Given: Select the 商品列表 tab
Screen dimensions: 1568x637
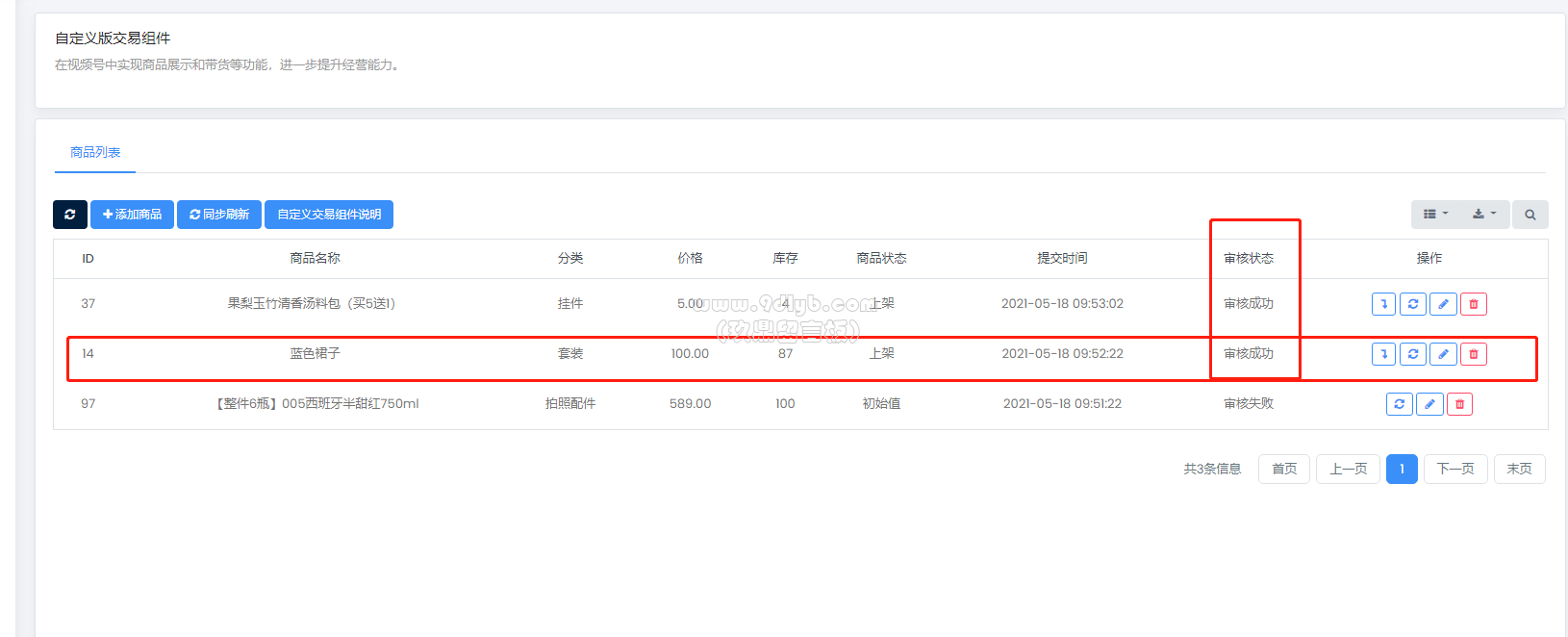Looking at the screenshot, I should 95,152.
